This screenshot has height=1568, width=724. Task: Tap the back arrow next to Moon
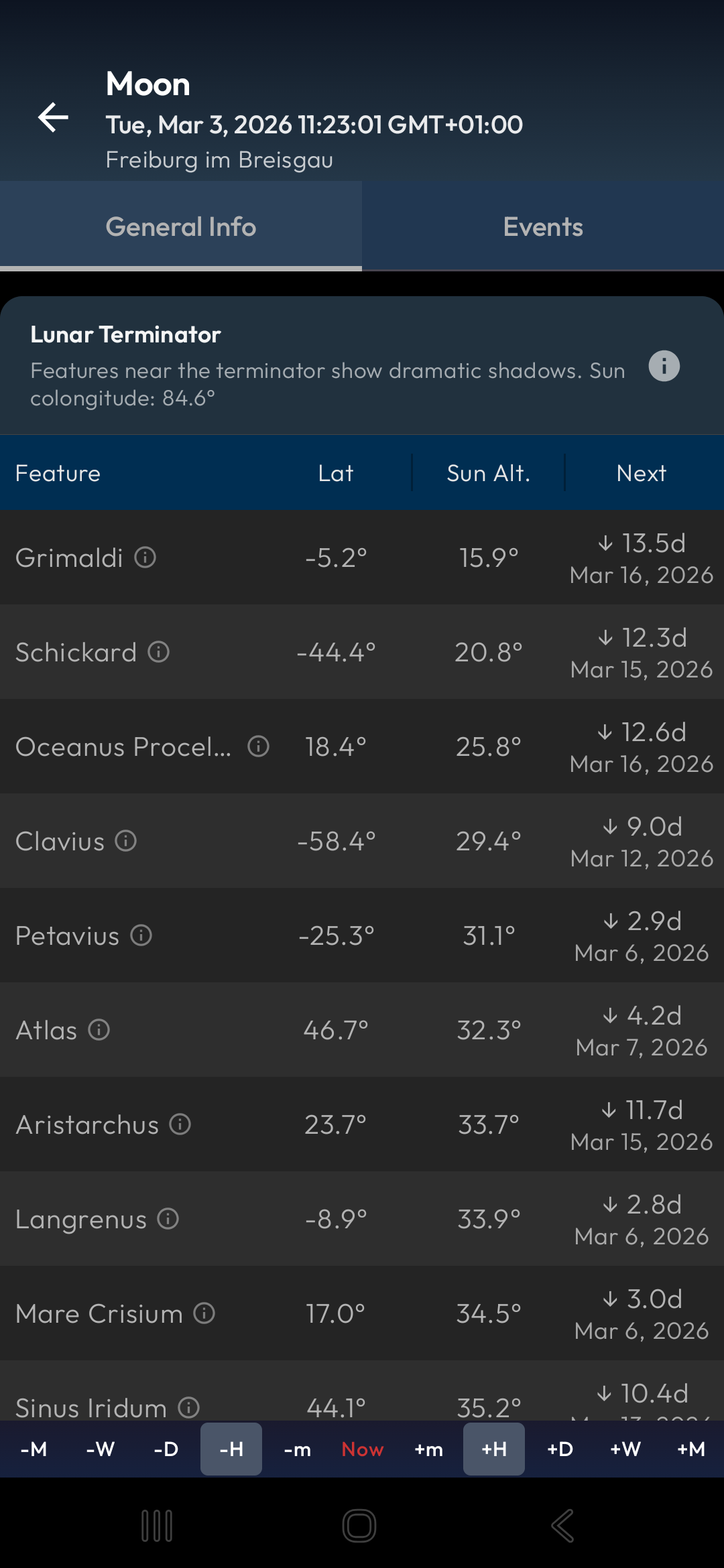pos(54,118)
